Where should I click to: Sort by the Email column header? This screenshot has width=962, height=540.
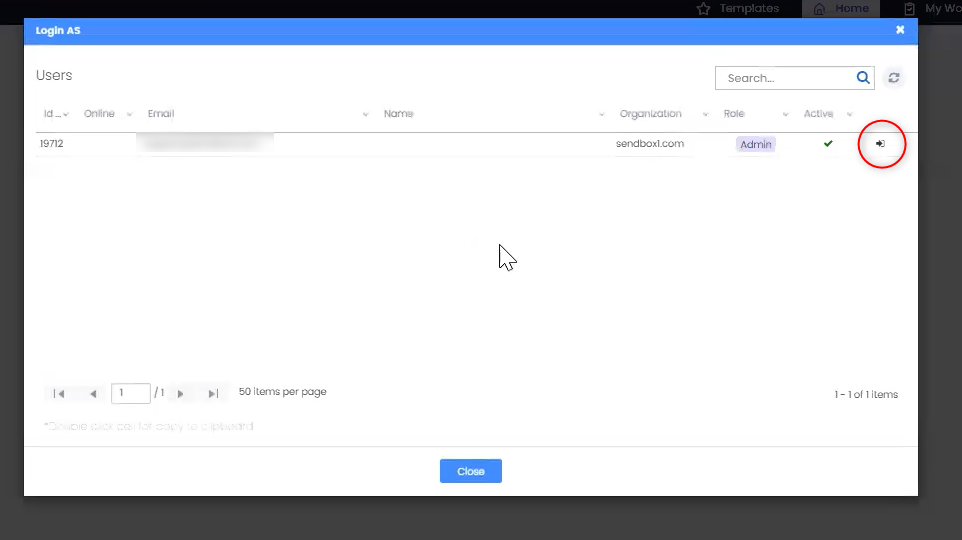pyautogui.click(x=161, y=114)
